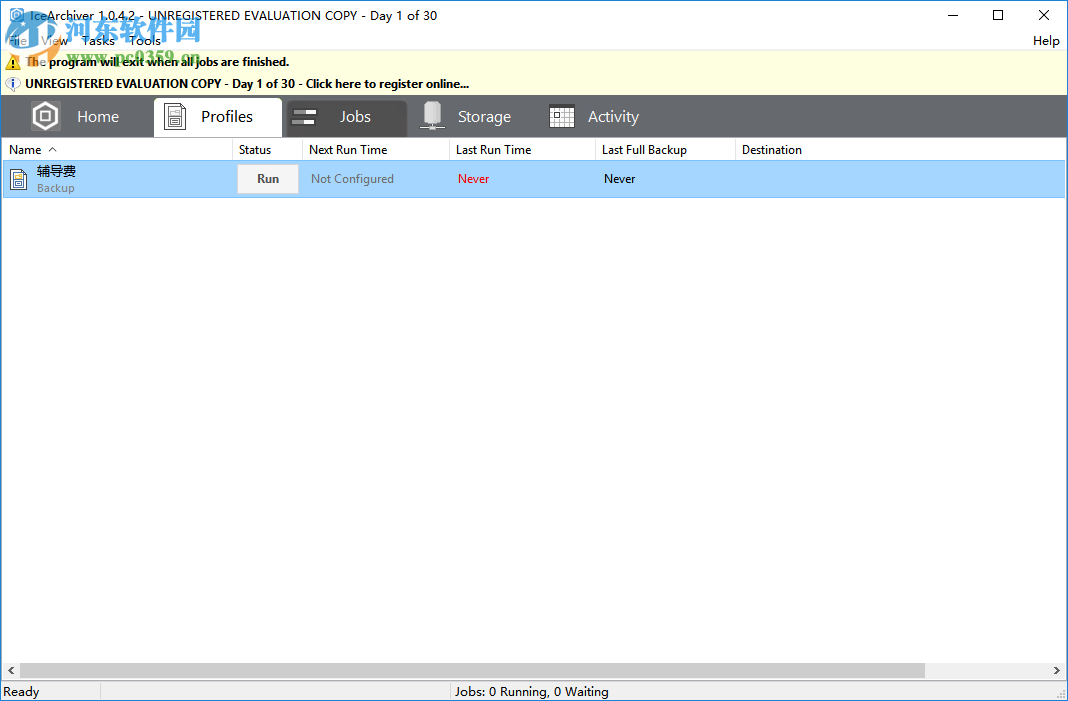Image resolution: width=1068 pixels, height=701 pixels.
Task: Open the Tools menu
Action: click(145, 41)
